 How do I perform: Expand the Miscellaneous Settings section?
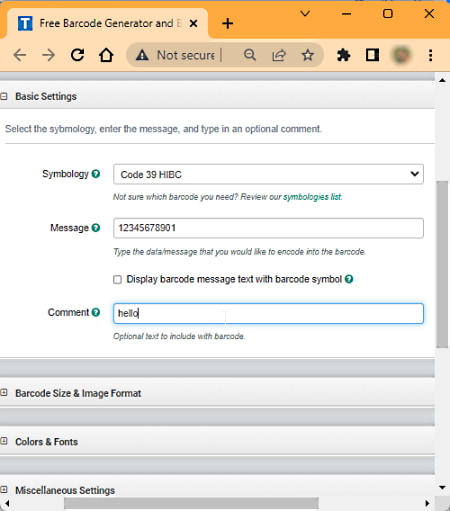pyautogui.click(x=65, y=490)
